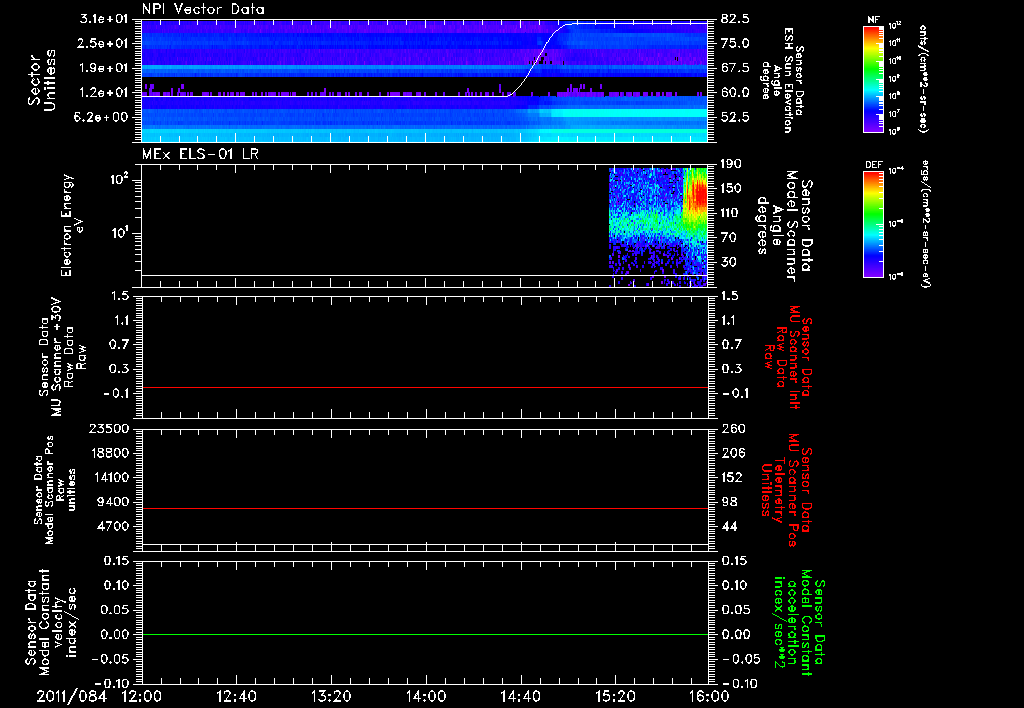Viewport: 1024px width, 708px height.
Task: Click the '206' telemetry tick value
Action: 732,453
